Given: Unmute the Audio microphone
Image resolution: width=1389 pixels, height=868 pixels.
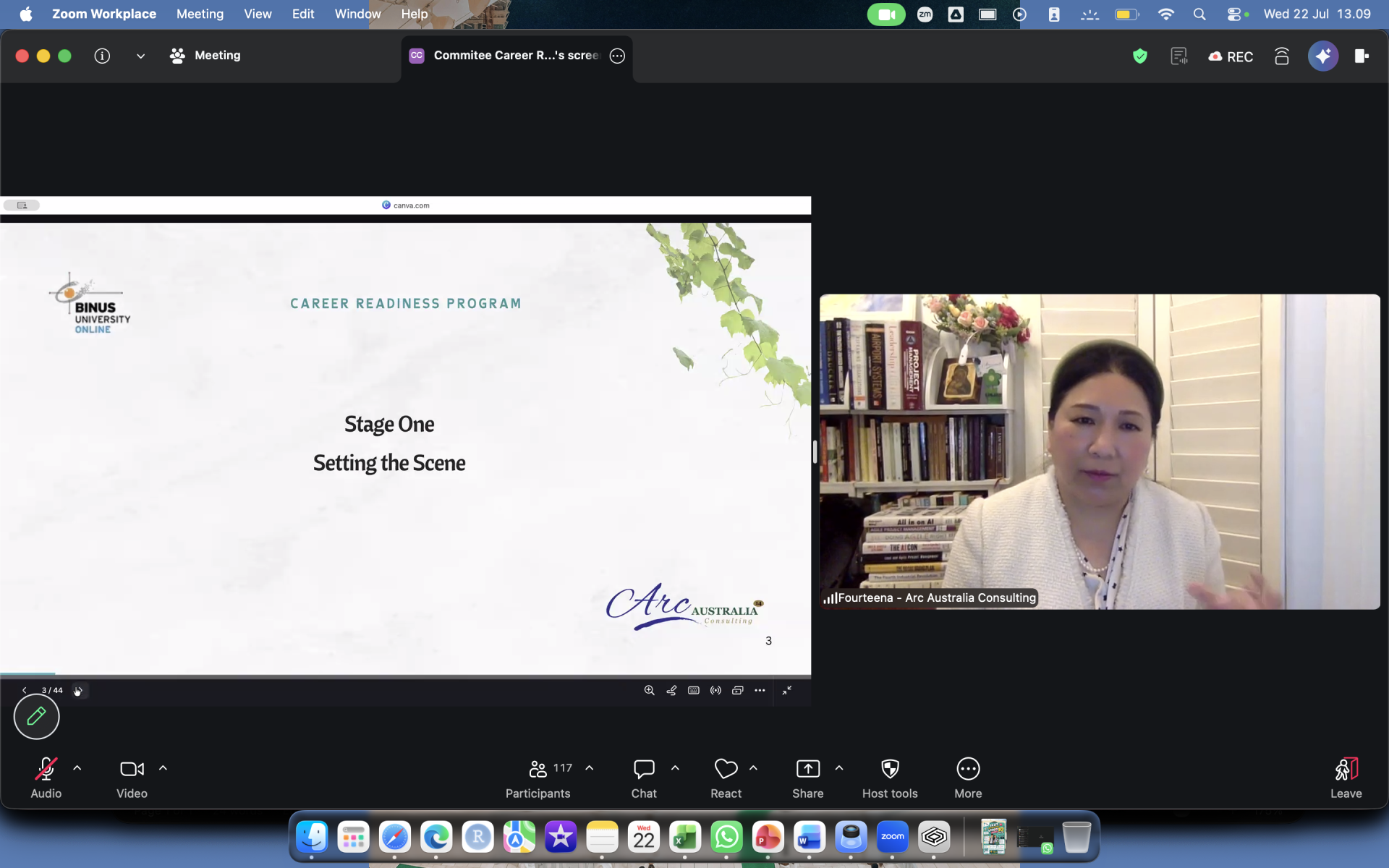Looking at the screenshot, I should (46, 778).
